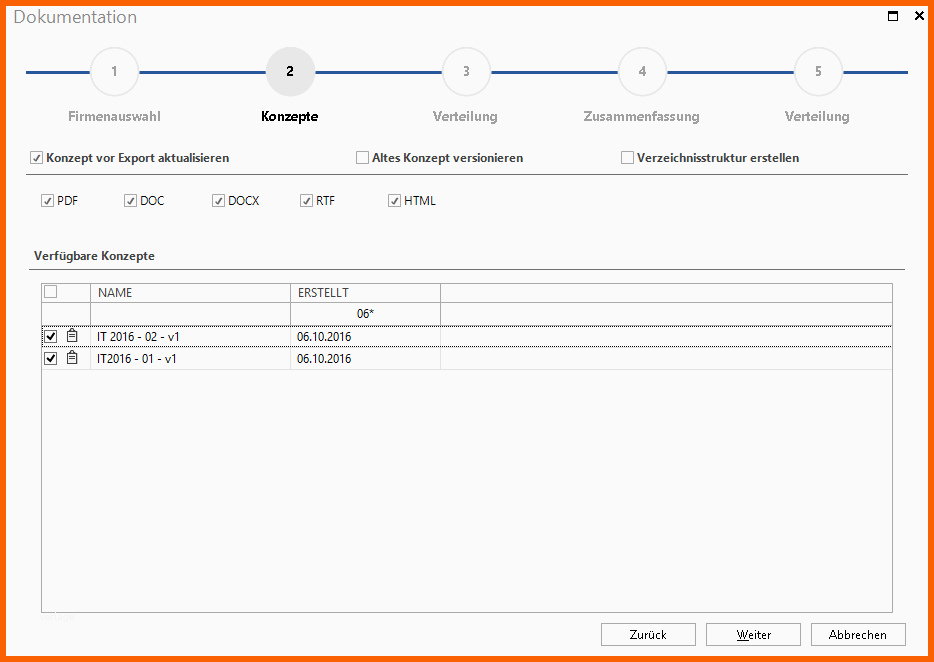
Task: Click the Zurück button
Action: pos(648,635)
